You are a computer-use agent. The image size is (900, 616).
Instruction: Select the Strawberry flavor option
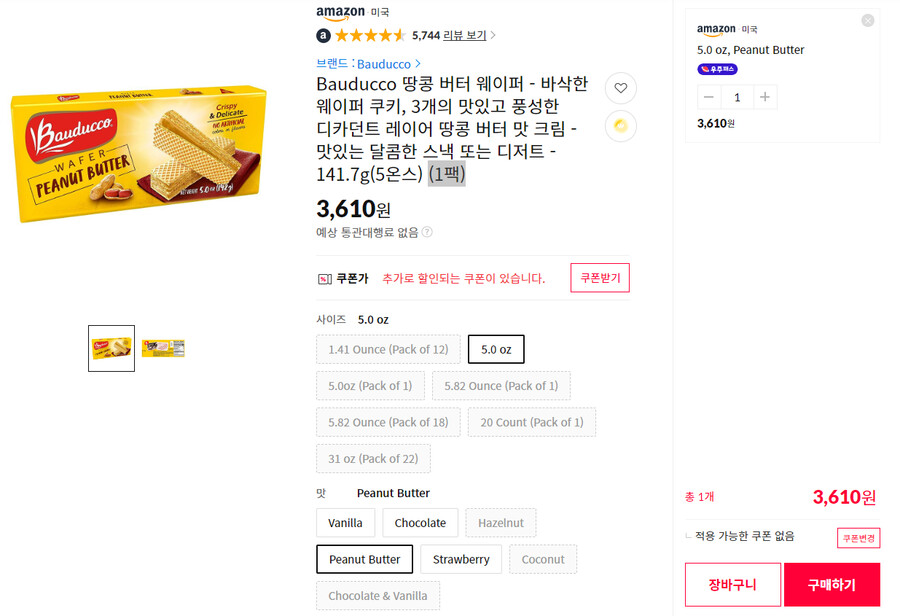(461, 559)
